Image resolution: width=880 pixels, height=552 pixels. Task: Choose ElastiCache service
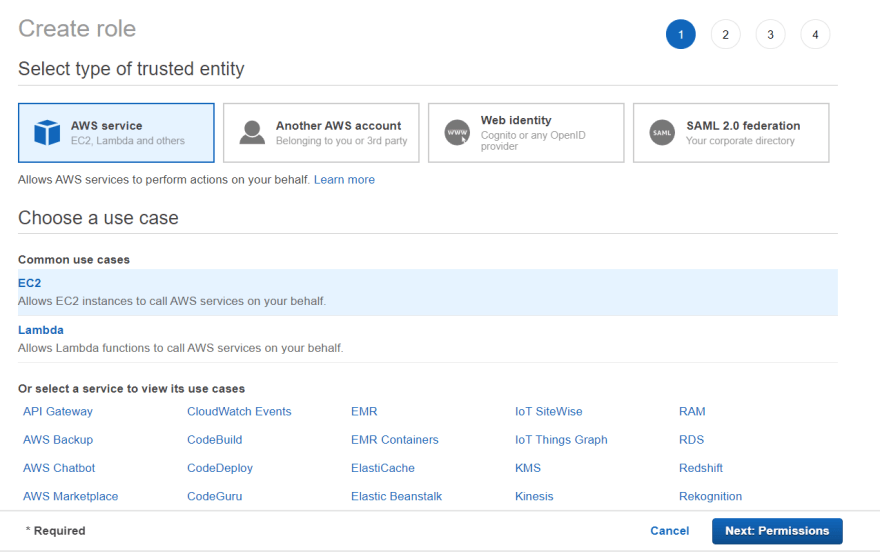383,468
